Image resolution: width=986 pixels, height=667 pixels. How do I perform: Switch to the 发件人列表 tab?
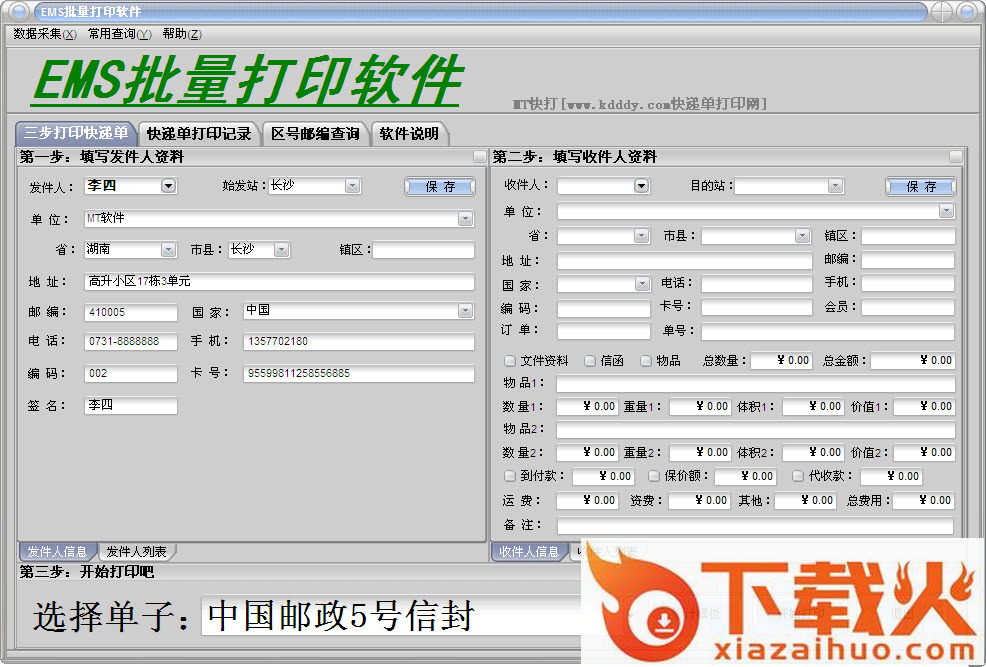pos(136,551)
